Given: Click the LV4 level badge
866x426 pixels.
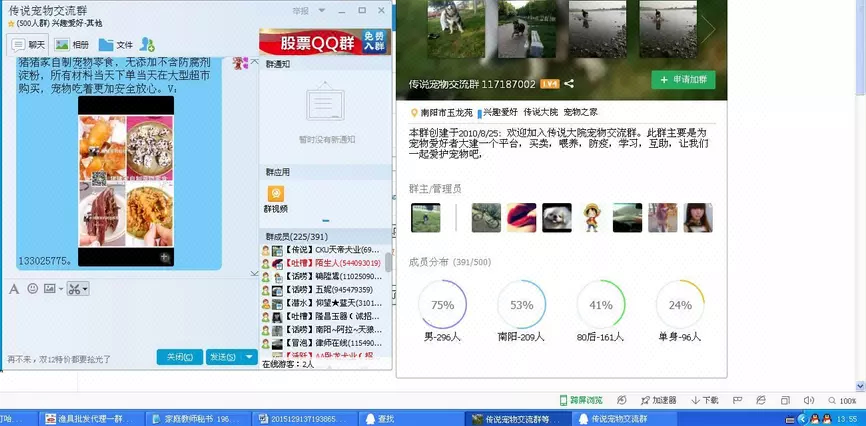Looking at the screenshot, I should 550,84.
